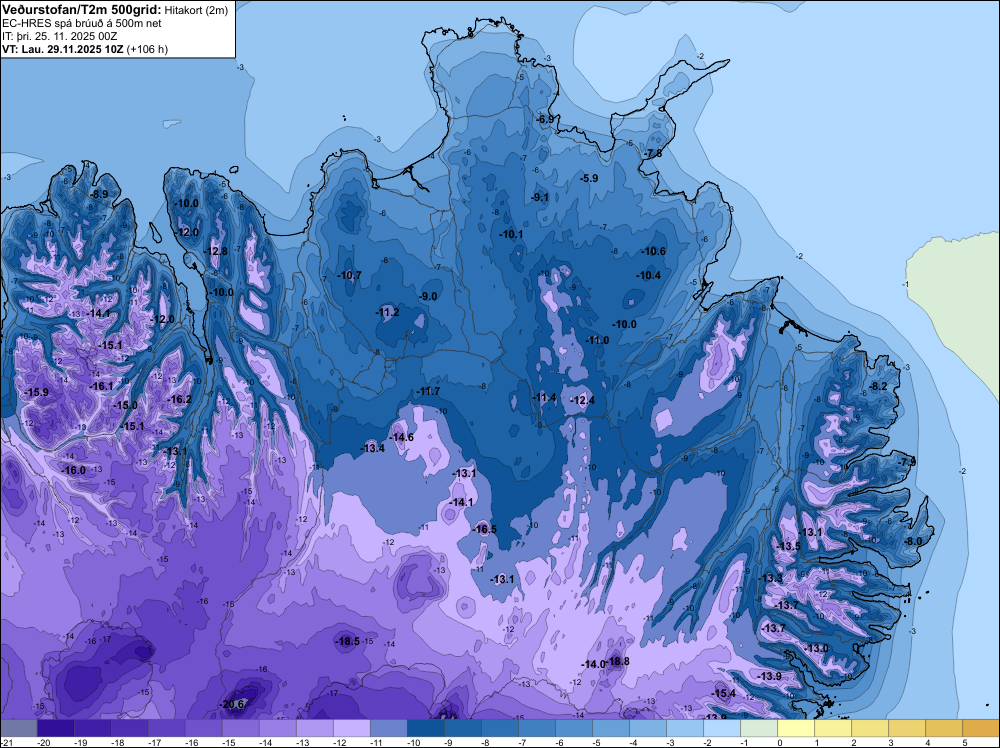
Task: Click the "EC-HRES spá brúuð á 500m net" line
Action: coord(82,23)
